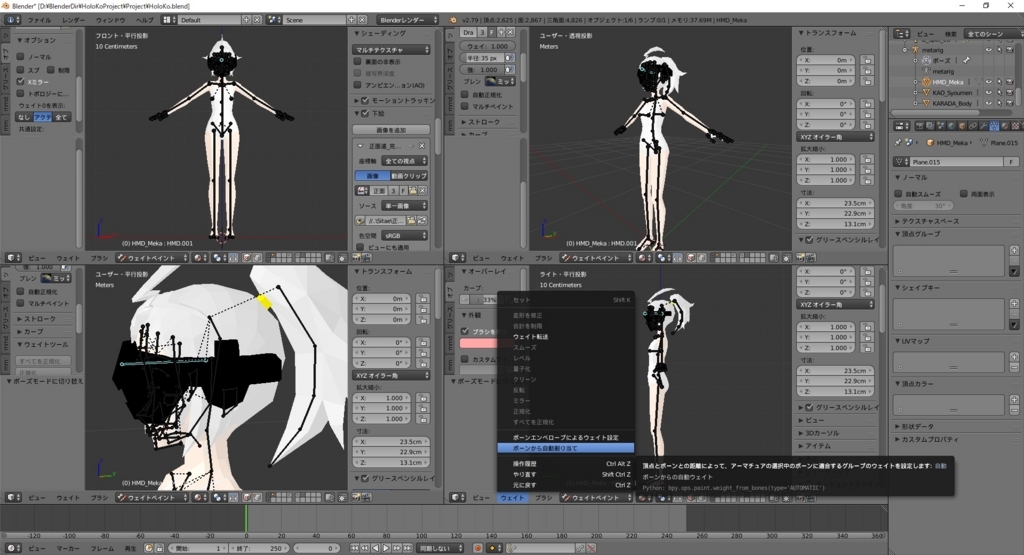1024x555 pixels.
Task: Open the modifiers wrench tab in Properties
Action: click(984, 126)
